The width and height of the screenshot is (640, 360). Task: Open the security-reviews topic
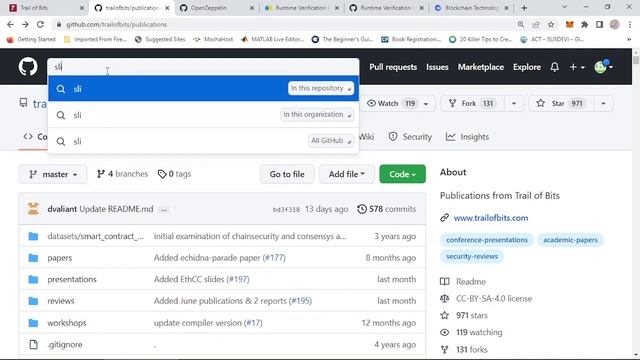point(471,256)
